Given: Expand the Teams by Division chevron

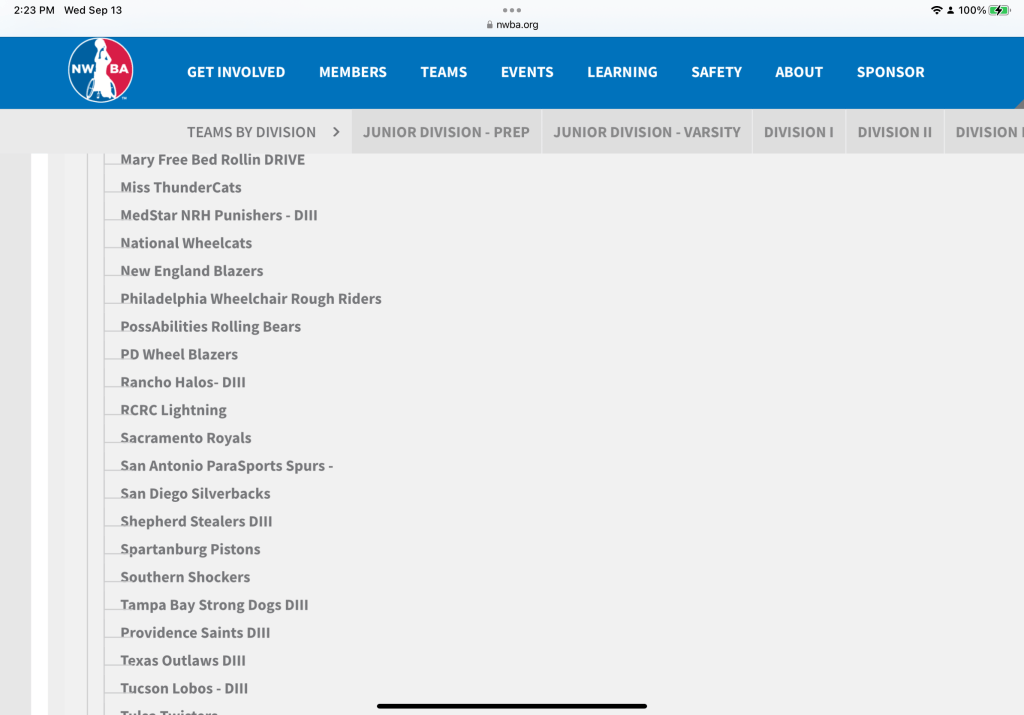Looking at the screenshot, I should [x=336, y=132].
